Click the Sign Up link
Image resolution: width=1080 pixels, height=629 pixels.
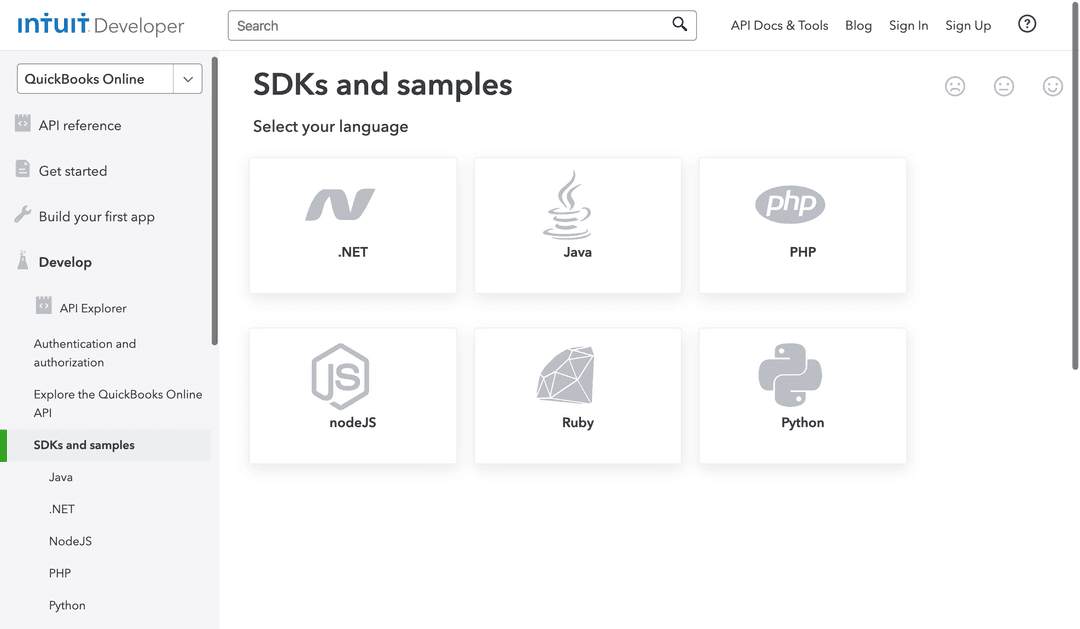[x=968, y=25]
